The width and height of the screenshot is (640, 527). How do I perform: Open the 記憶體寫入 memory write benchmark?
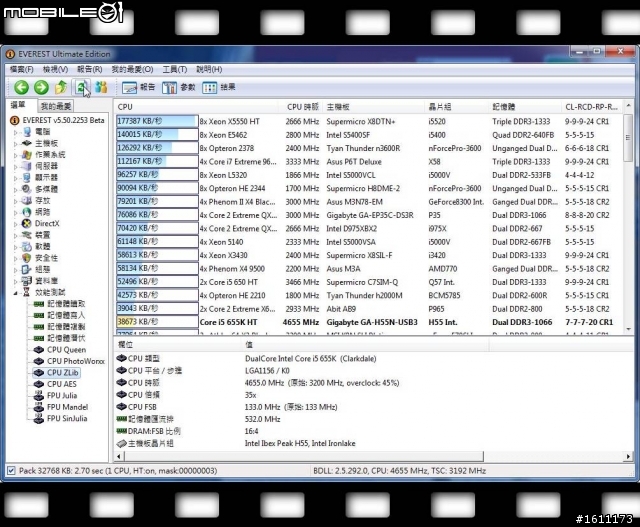pyautogui.click(x=60, y=315)
